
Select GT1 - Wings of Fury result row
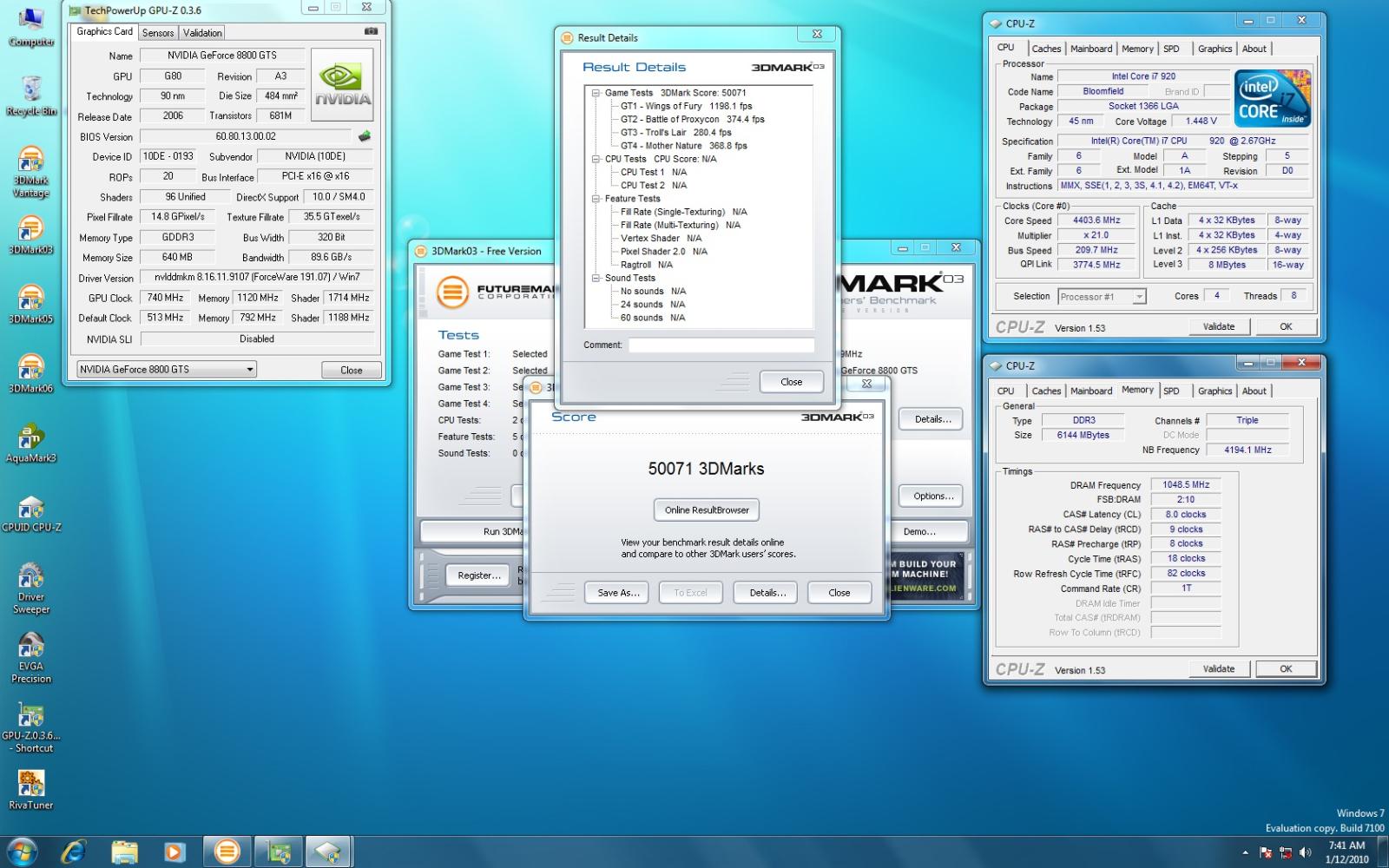[686, 106]
